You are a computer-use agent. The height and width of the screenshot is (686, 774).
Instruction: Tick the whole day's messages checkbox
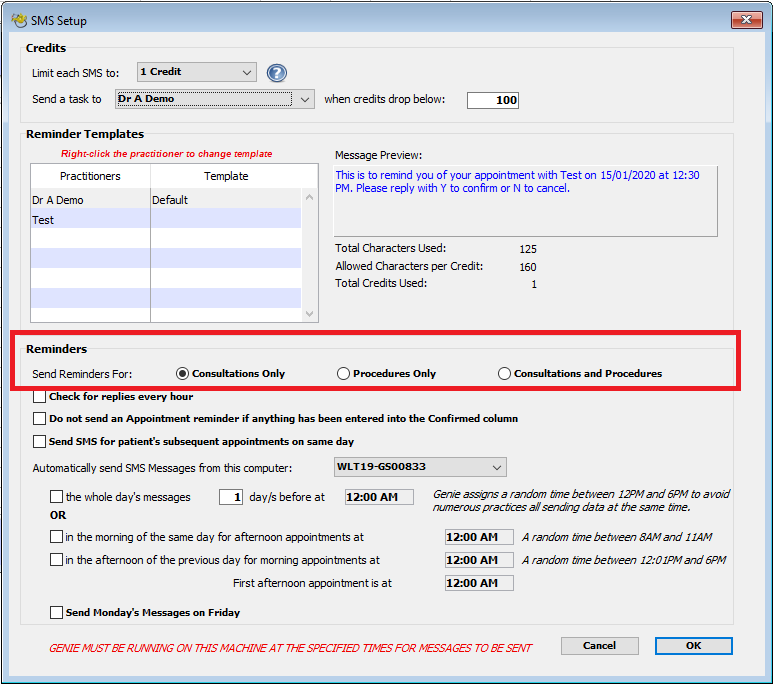tap(56, 497)
